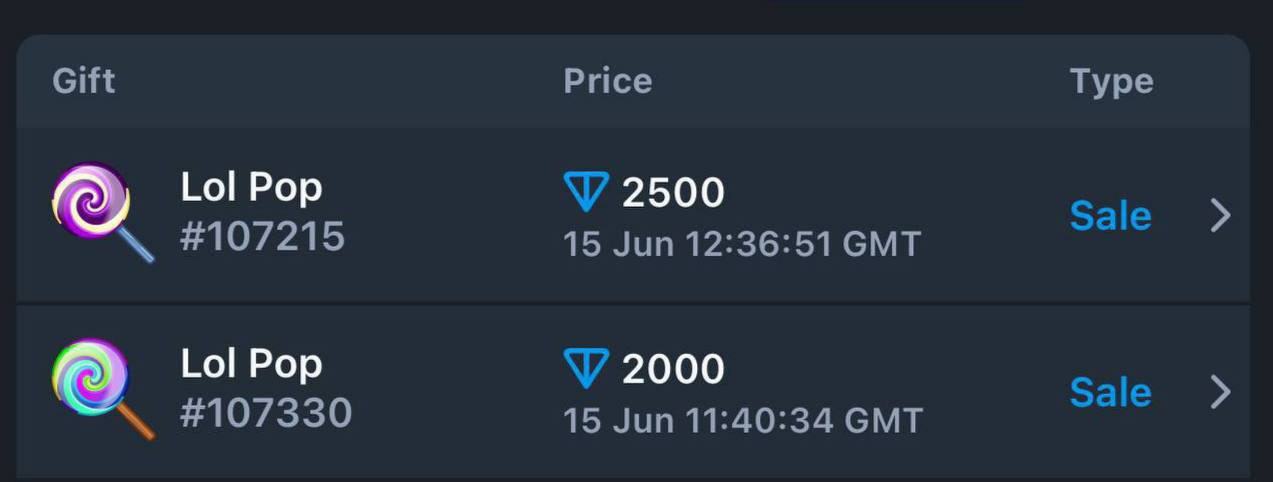Select the Price column header
The height and width of the screenshot is (482, 1273).
coord(608,81)
